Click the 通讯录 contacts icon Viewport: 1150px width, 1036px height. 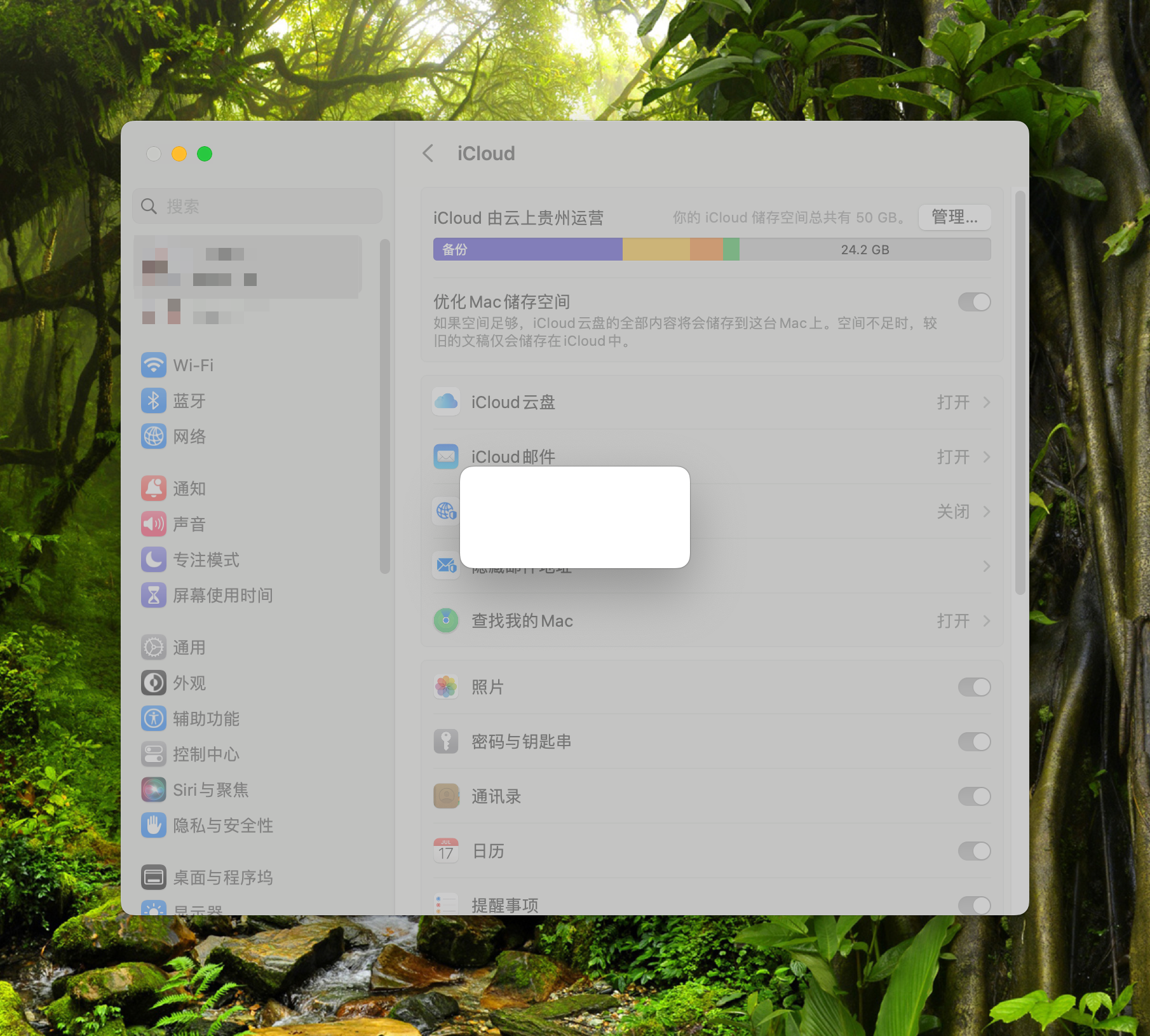click(446, 796)
